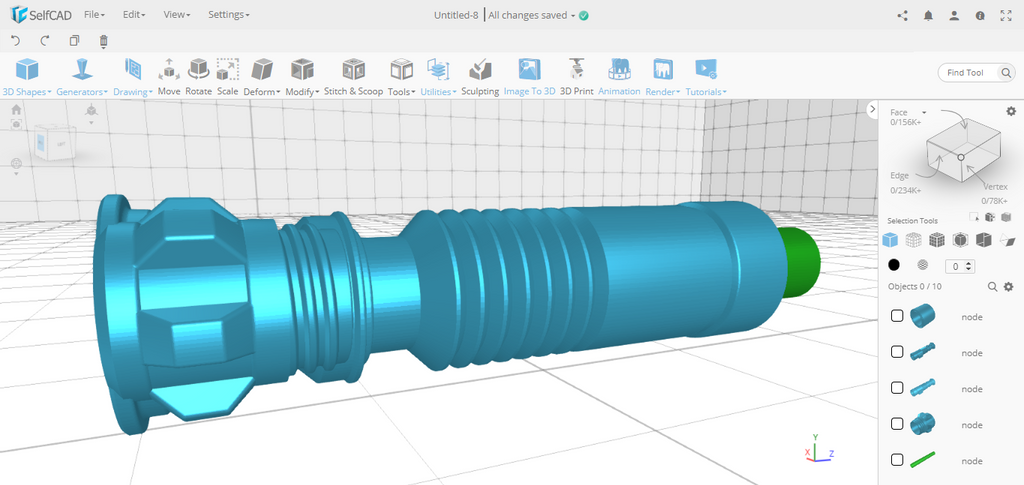
Task: Toggle fullscreen mode icon
Action: tap(1006, 16)
